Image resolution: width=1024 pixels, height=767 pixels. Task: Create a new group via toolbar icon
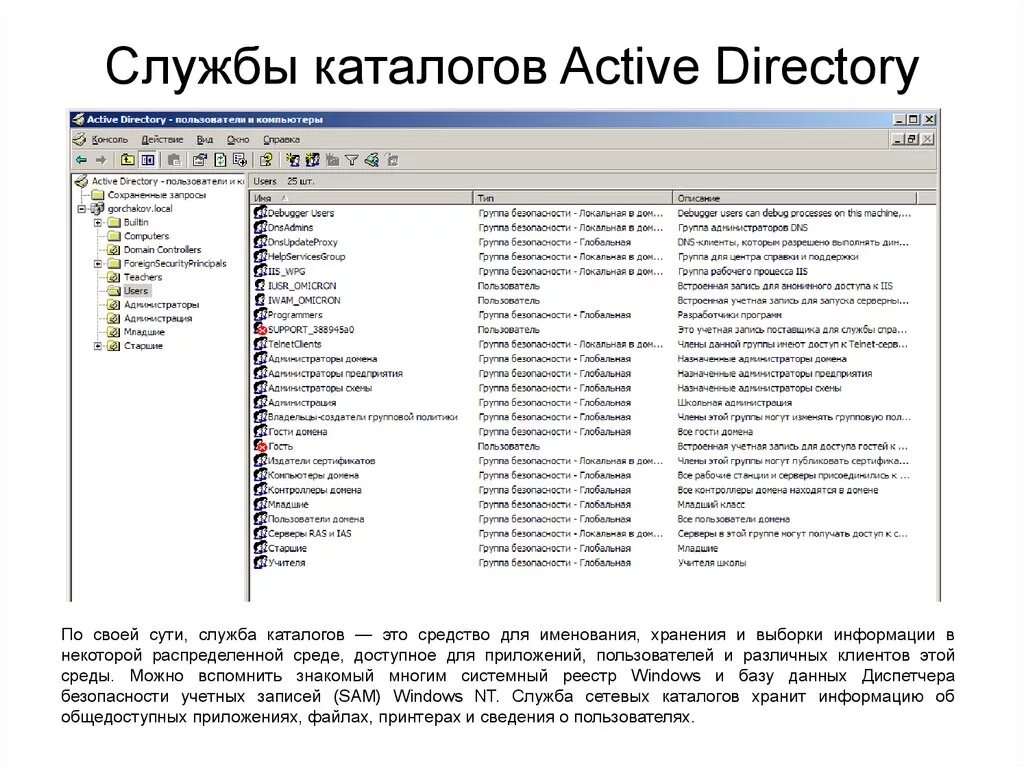[313, 160]
